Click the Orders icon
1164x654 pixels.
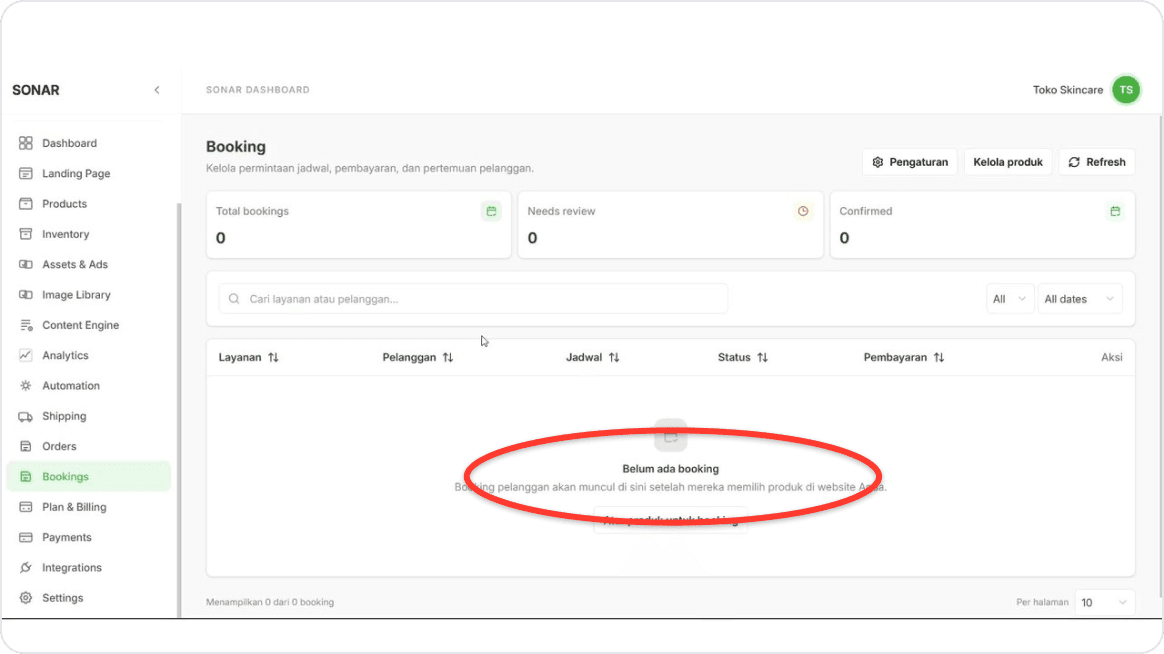(x=25, y=446)
